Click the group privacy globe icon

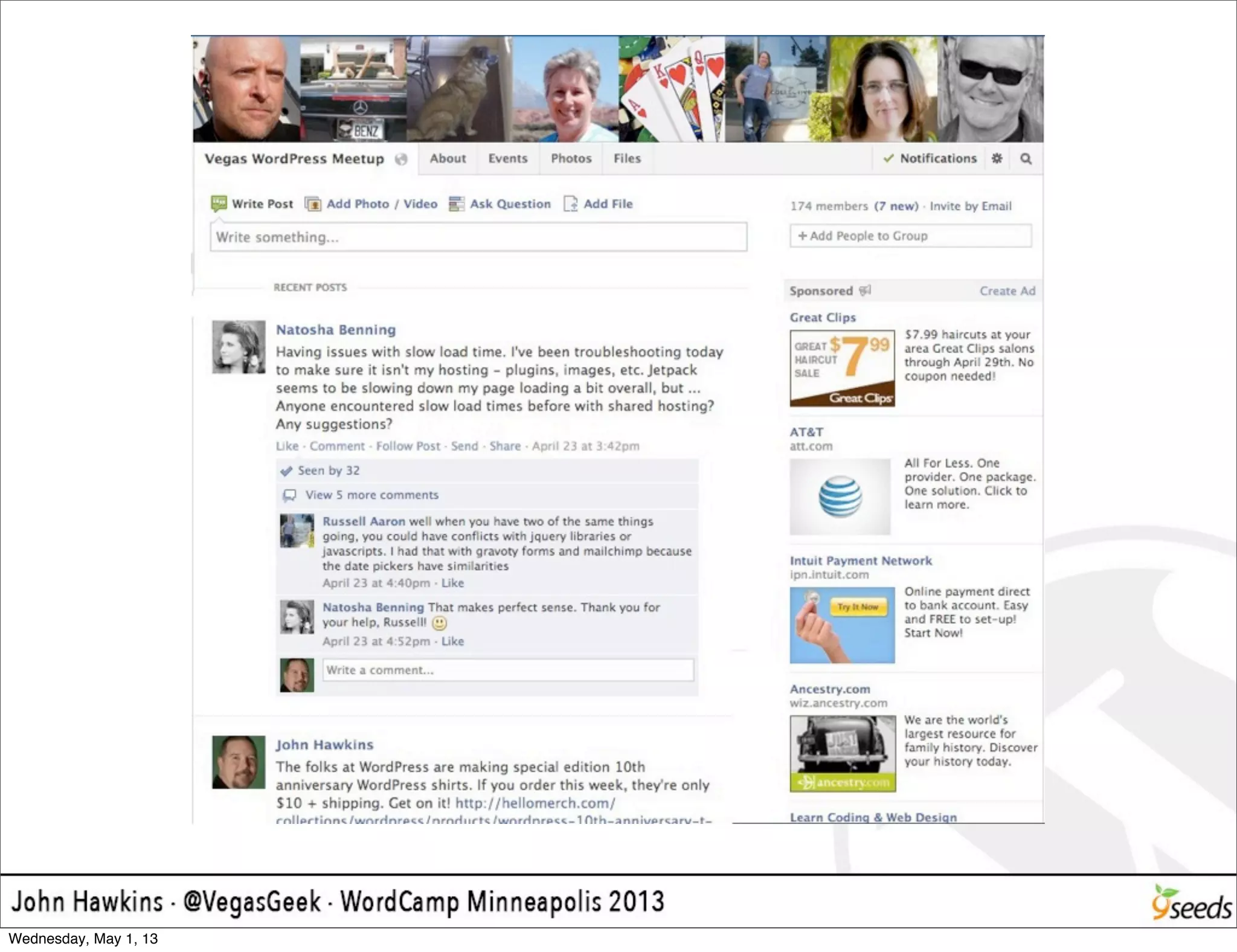tap(401, 159)
